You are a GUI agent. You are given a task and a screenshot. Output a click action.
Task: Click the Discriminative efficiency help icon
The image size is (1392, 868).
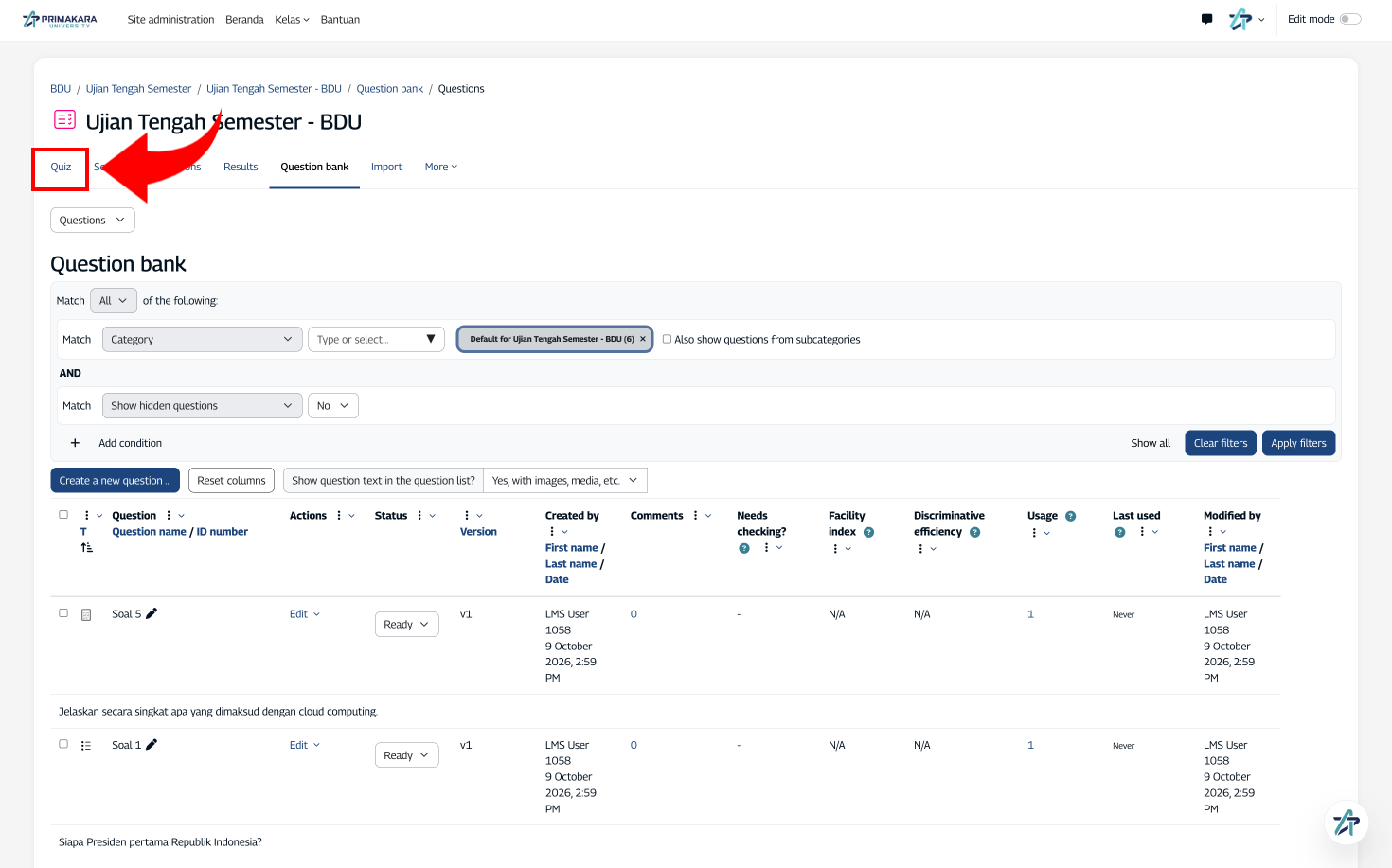[974, 532]
